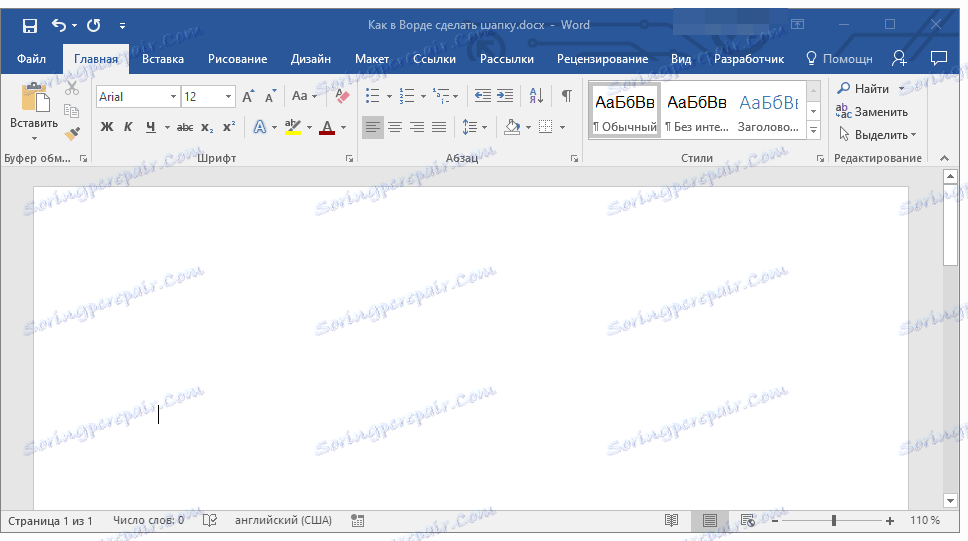Open the font color dropdown arrow
Image resolution: width=968 pixels, height=541 pixels.
pos(343,128)
